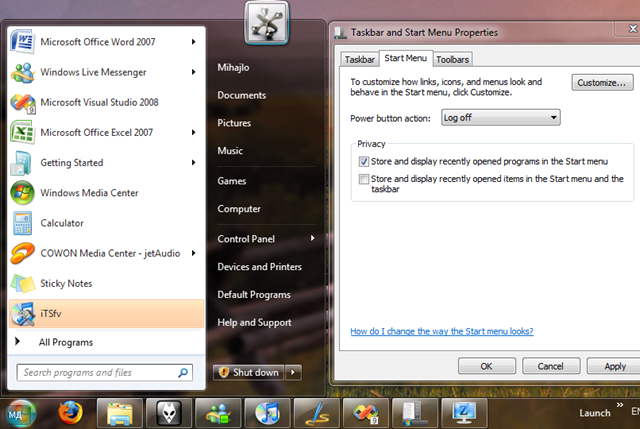Open Microsoft Office Word 2007 icon
640x429 pixels.
22,42
